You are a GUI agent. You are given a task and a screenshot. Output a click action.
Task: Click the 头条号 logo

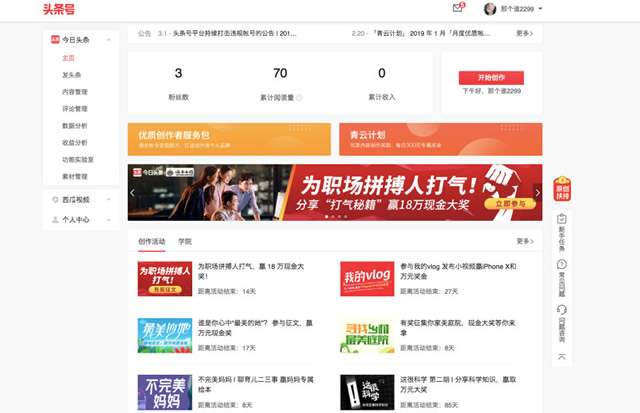58,10
